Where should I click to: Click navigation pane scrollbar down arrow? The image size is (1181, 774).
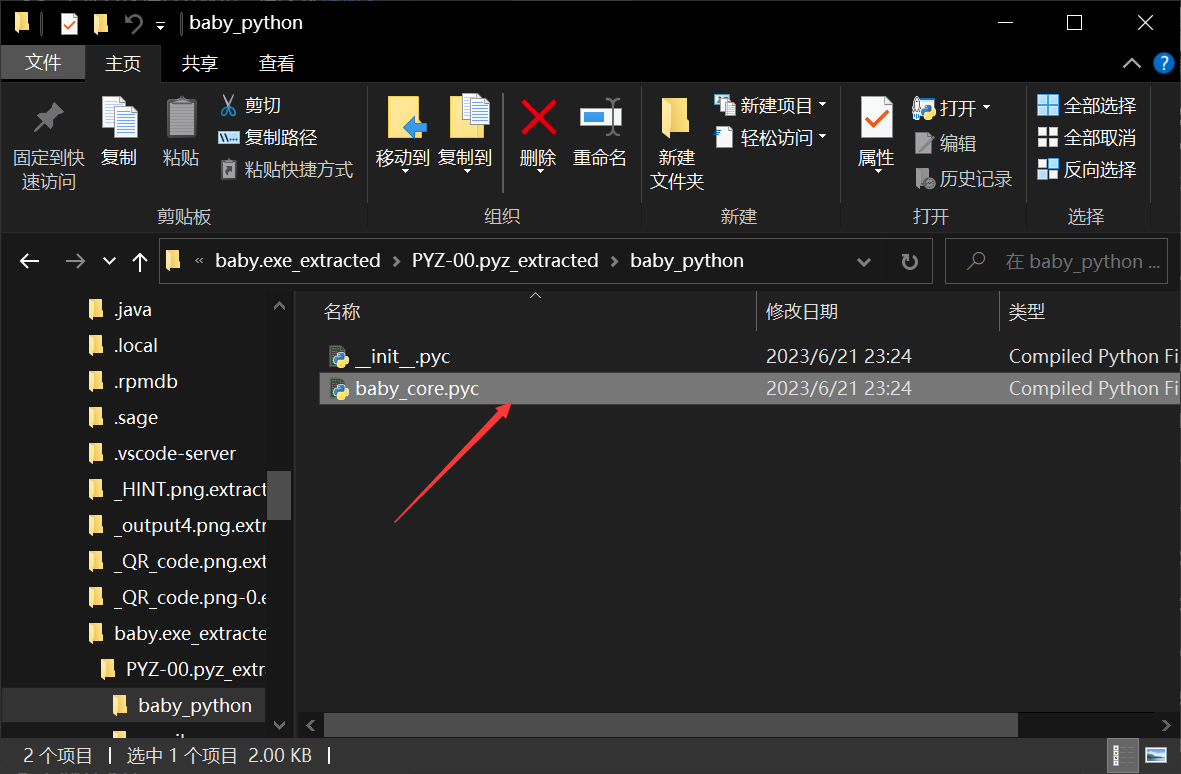click(x=279, y=725)
